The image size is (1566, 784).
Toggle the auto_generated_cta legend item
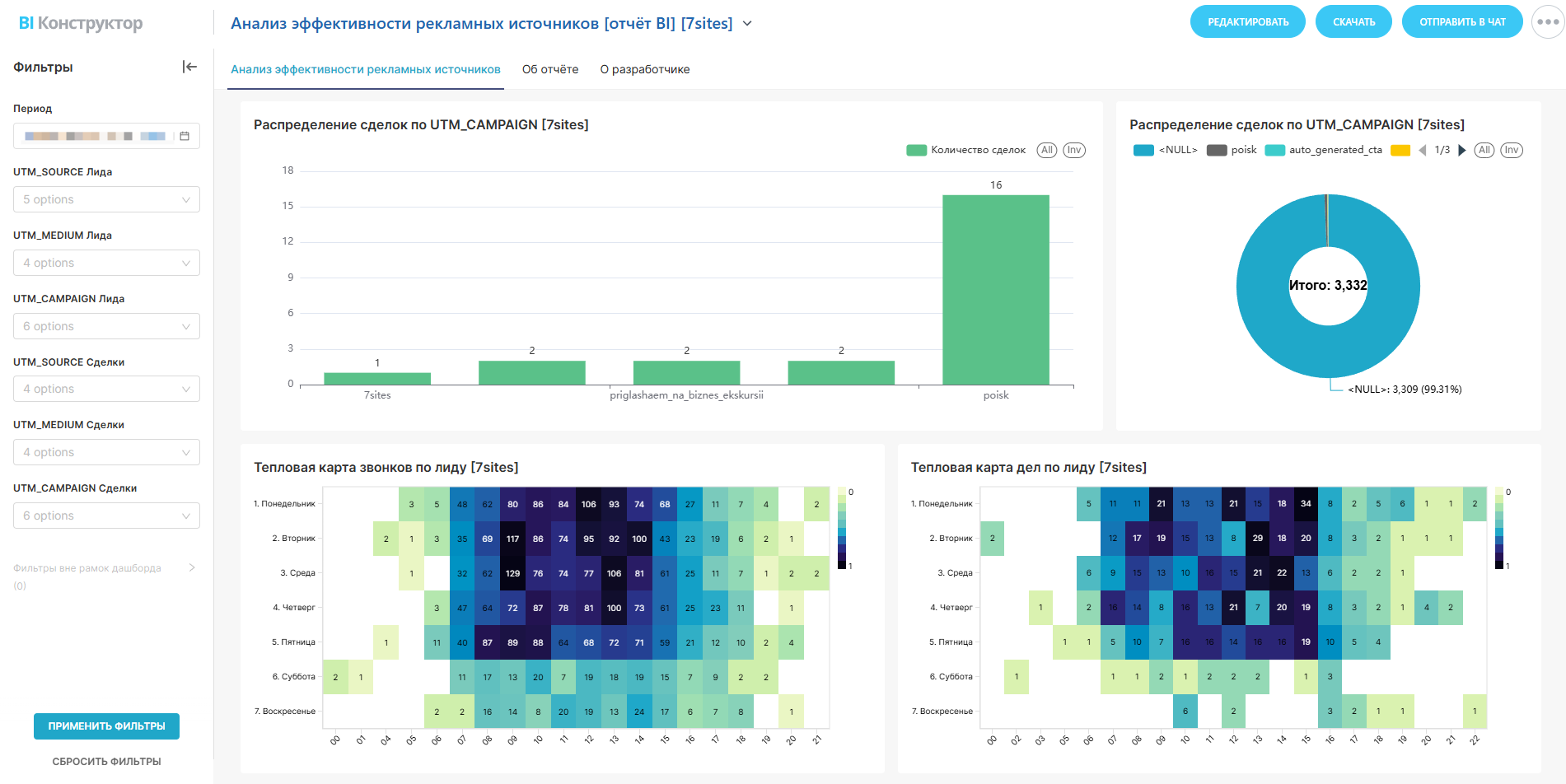[x=1324, y=150]
